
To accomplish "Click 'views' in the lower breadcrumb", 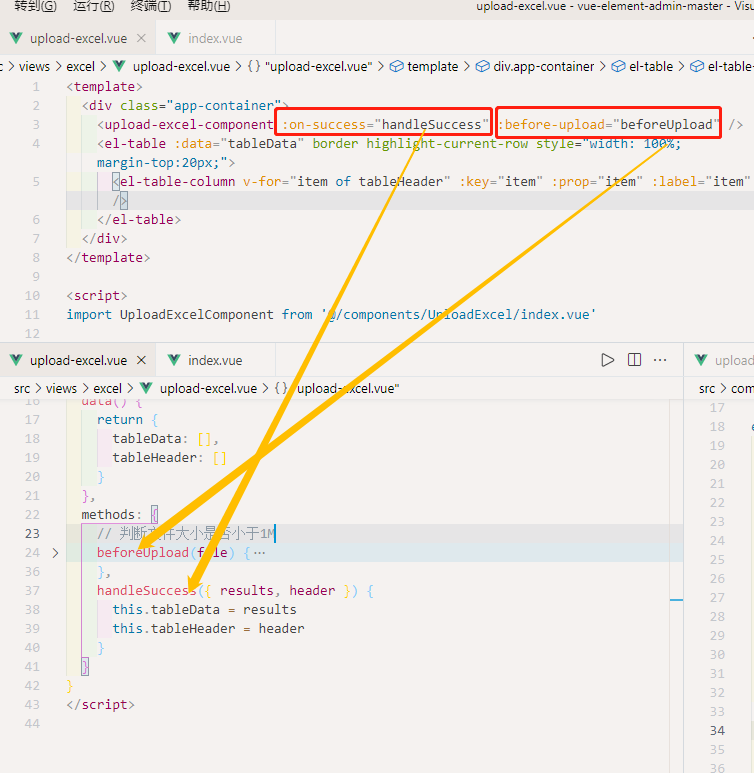I will coord(61,388).
